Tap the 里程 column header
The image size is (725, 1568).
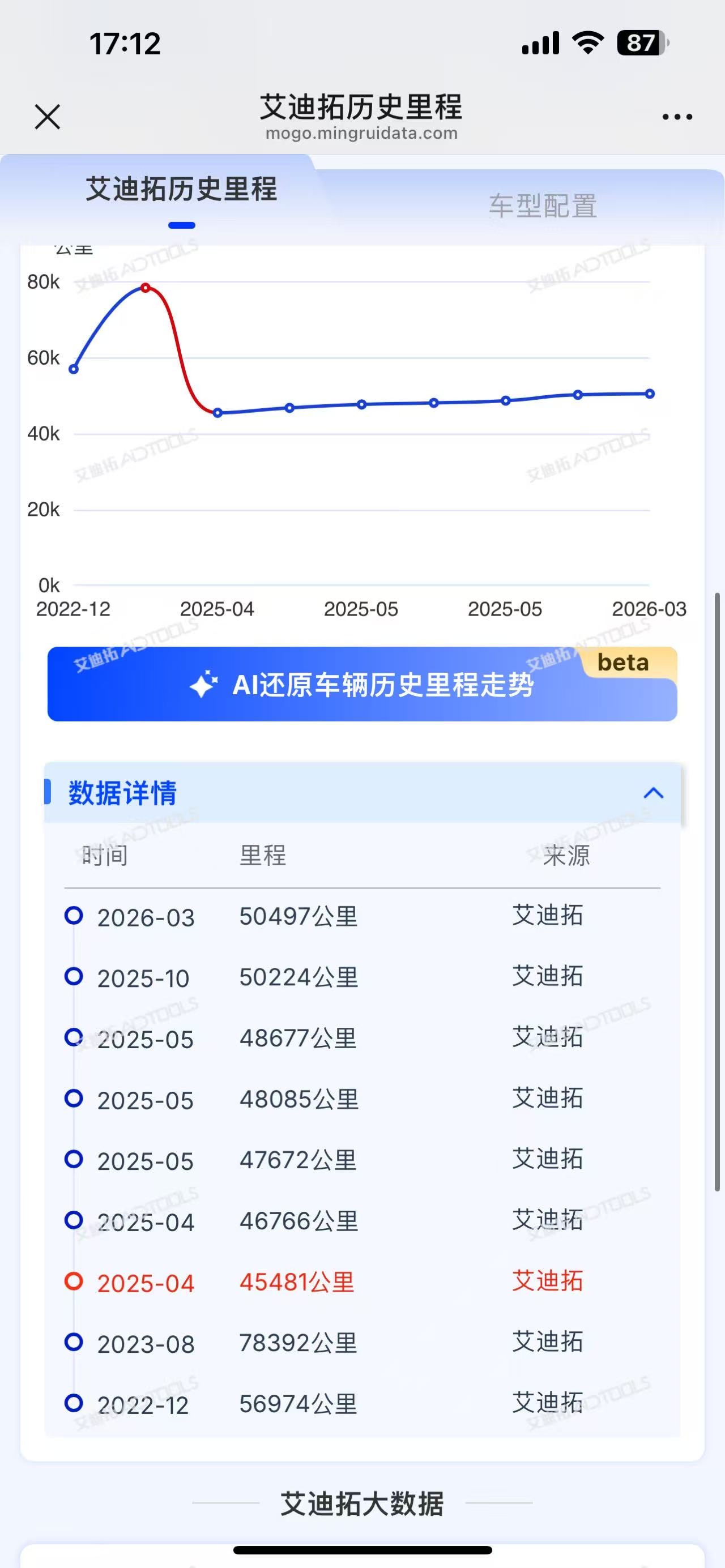click(x=263, y=855)
